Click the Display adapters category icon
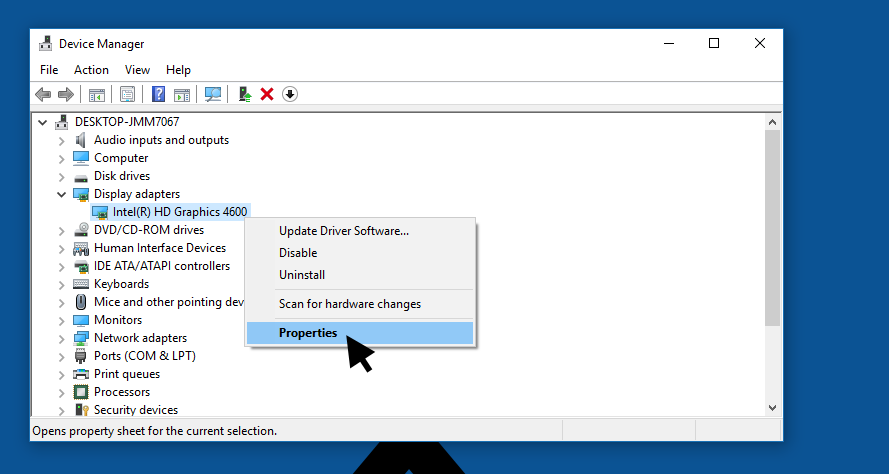 (x=81, y=194)
